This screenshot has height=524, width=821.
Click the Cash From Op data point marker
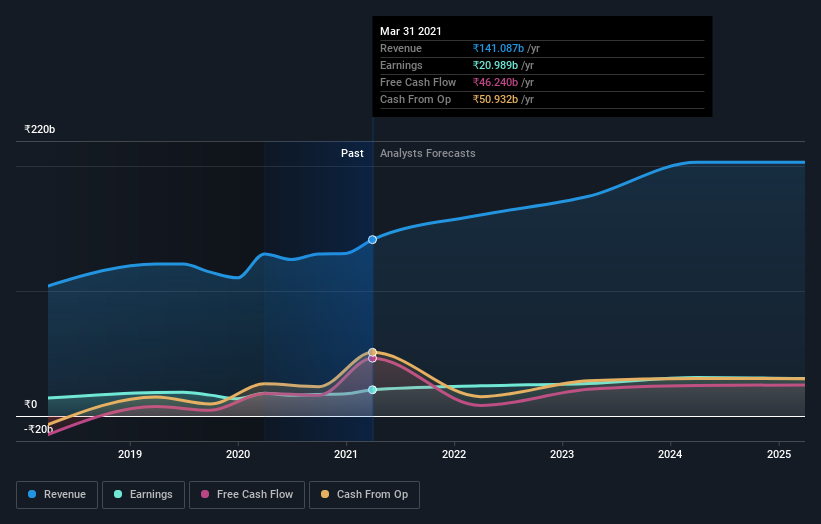372,352
